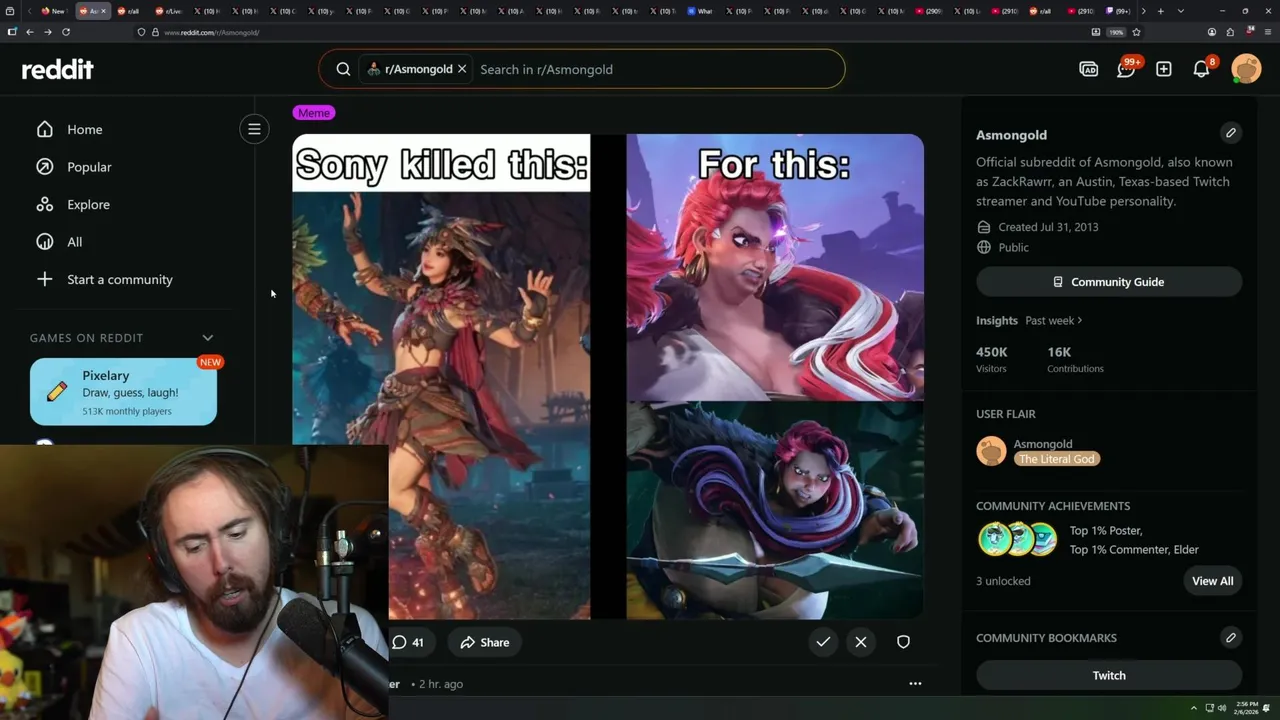The height and width of the screenshot is (720, 1280).
Task: Open Explore in sidebar
Action: pyautogui.click(x=88, y=204)
